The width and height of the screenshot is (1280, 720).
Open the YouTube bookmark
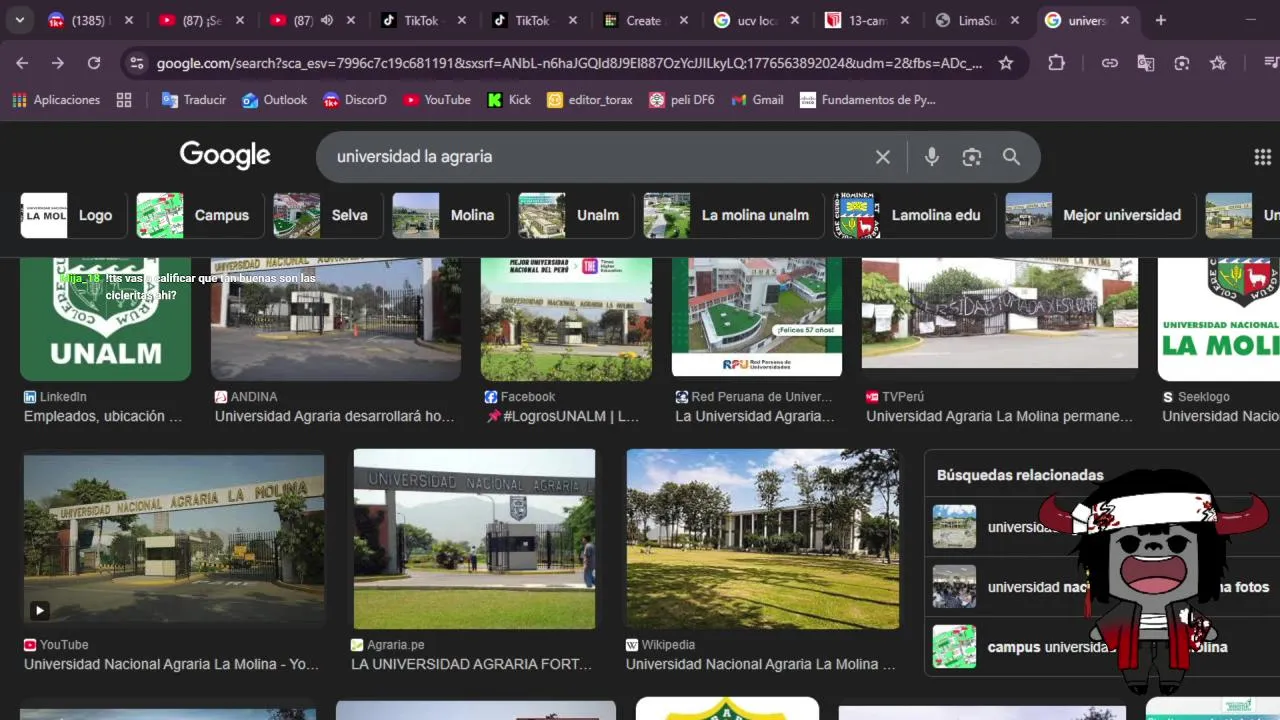coord(437,100)
